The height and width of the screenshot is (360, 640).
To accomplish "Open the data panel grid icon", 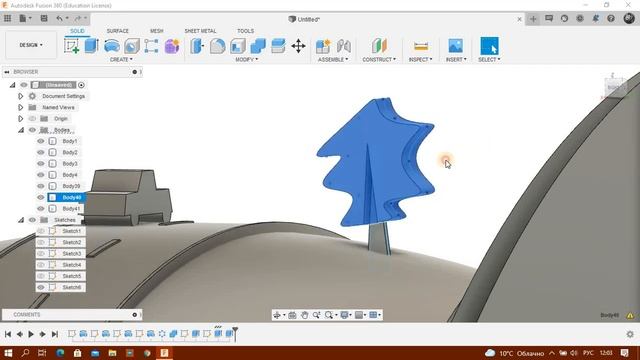I will pyautogui.click(x=7, y=18).
